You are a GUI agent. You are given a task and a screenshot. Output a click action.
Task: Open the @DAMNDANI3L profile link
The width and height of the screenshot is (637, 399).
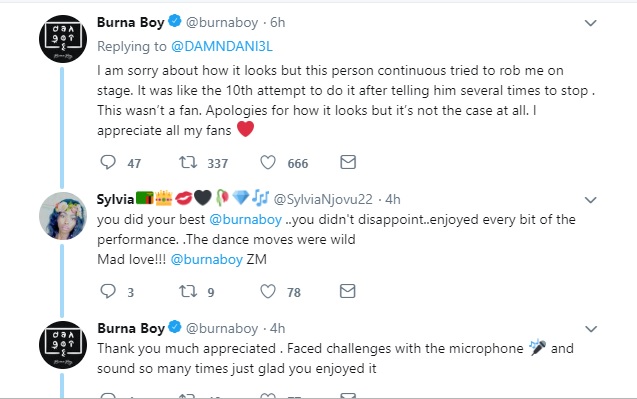pyautogui.click(x=222, y=46)
